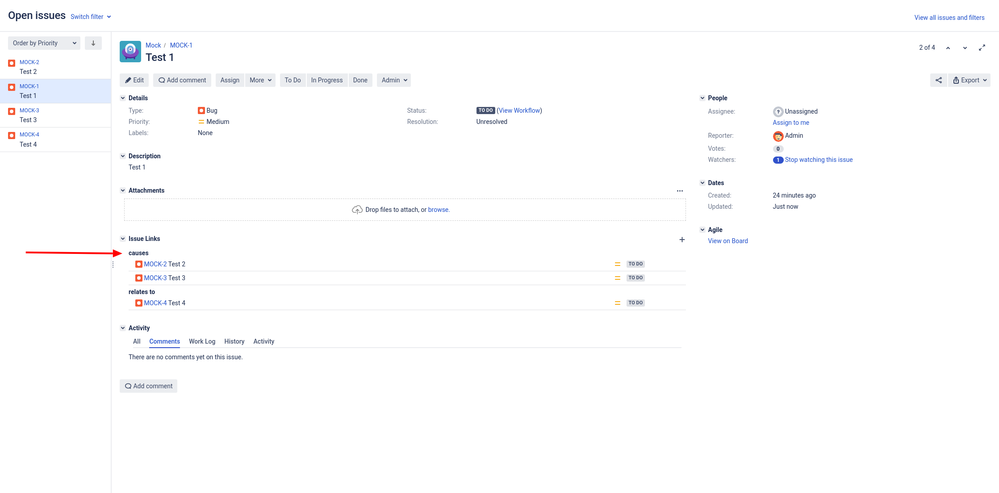Open the More actions dropdown
This screenshot has height=493, width=999.
tap(261, 80)
